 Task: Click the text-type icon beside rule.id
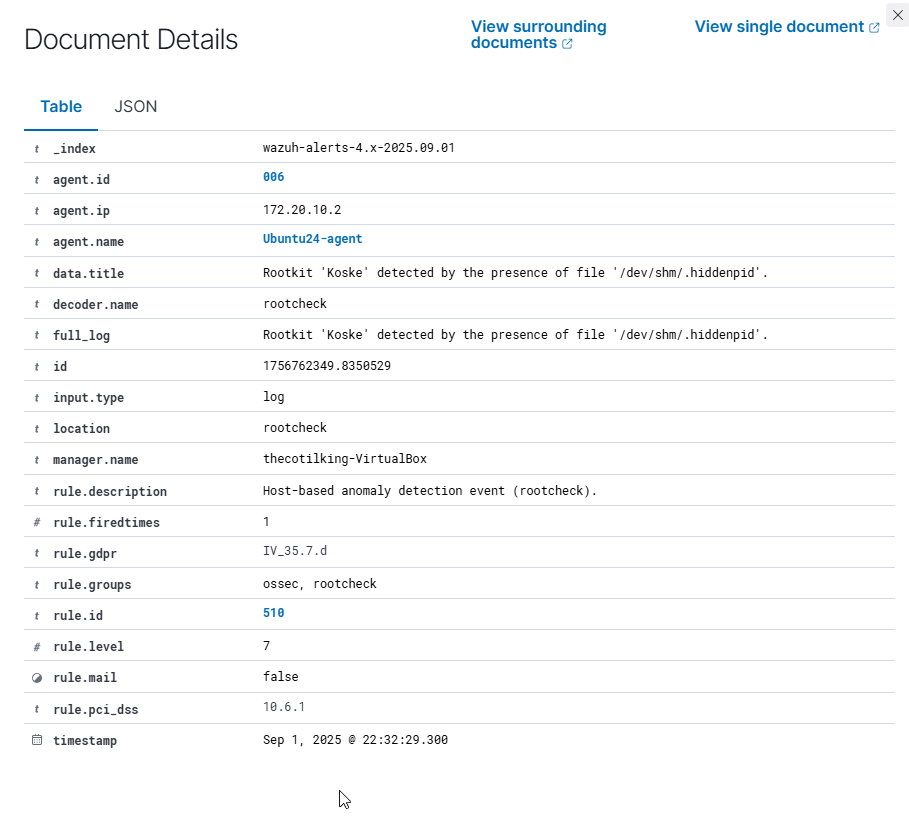pos(37,616)
